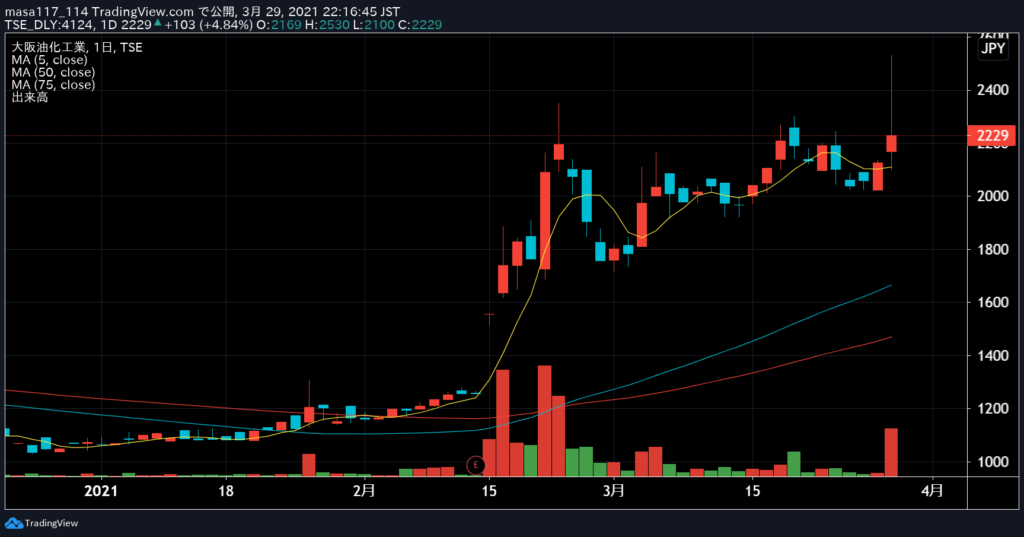Click the 3月 date axis label
This screenshot has height=537, width=1024.
pyautogui.click(x=614, y=491)
